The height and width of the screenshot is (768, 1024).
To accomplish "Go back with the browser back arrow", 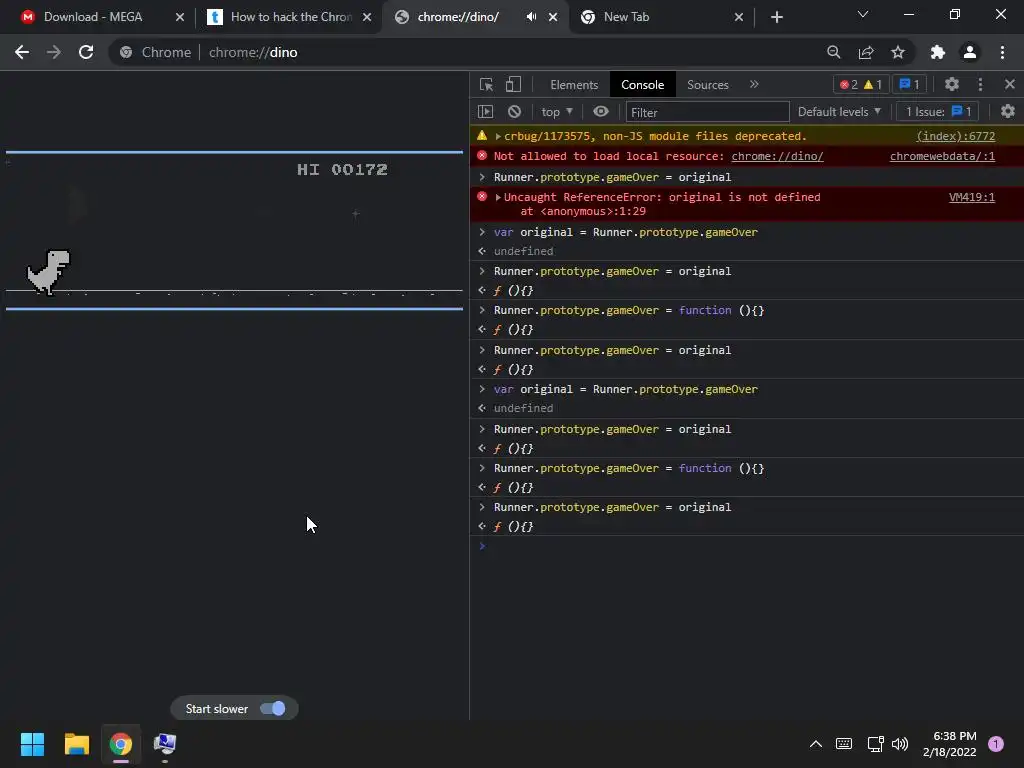I will coord(22,52).
